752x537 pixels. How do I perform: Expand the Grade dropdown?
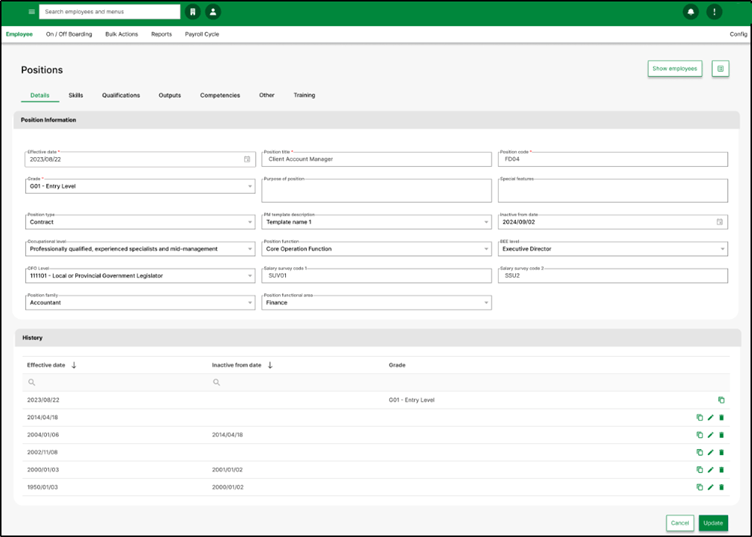point(140,187)
